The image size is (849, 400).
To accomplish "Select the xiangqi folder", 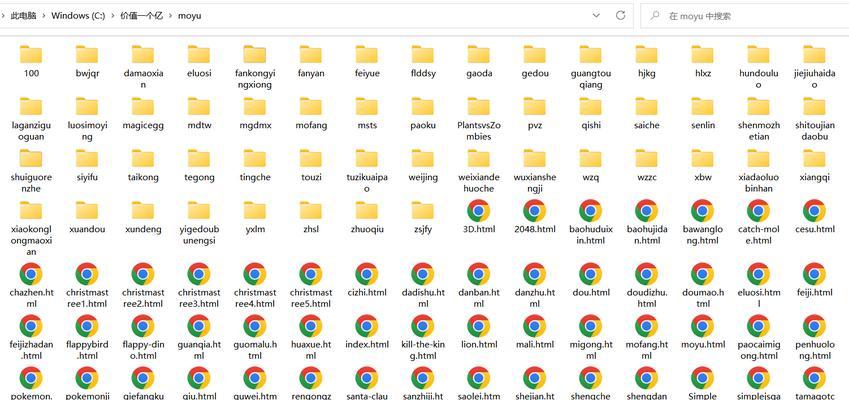I will [814, 158].
